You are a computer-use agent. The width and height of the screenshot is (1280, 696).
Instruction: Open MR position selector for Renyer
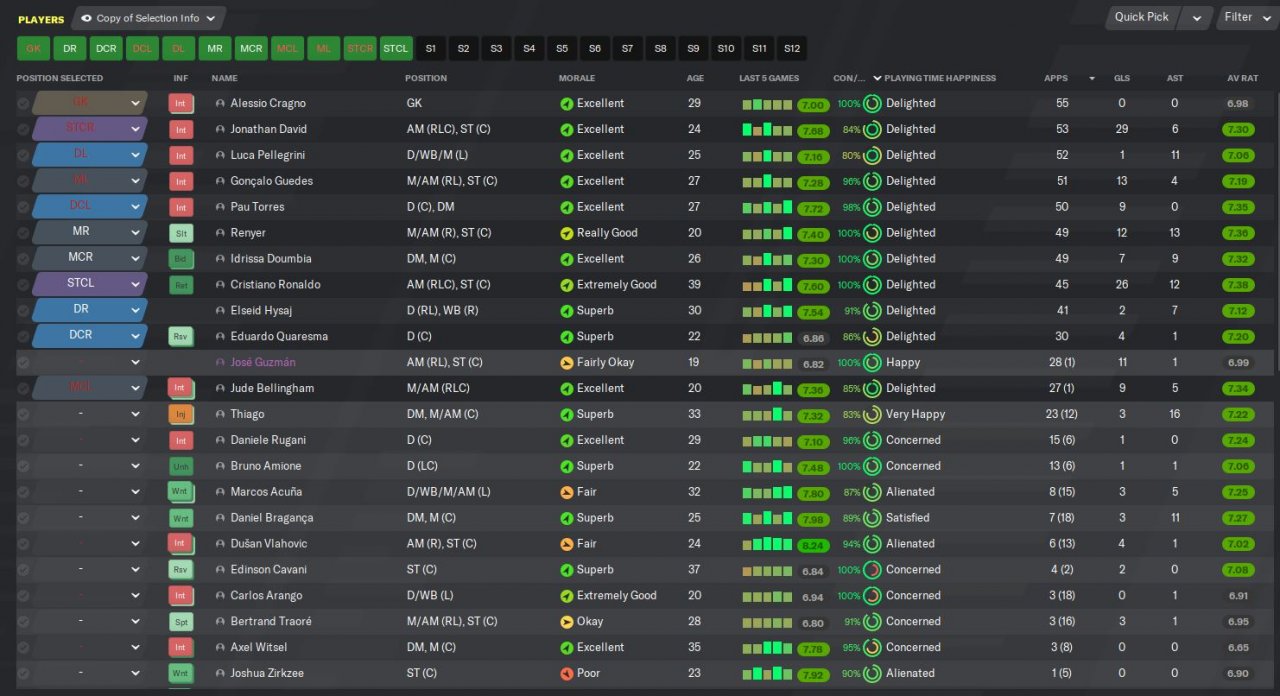pos(90,233)
